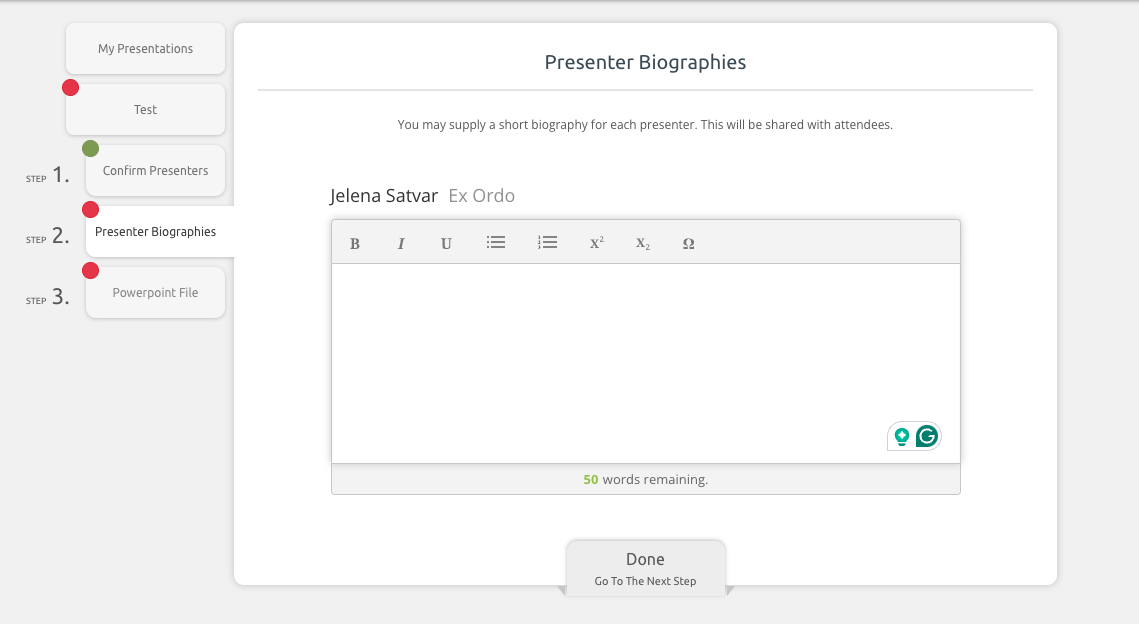Select the italic formatting icon
This screenshot has width=1139, height=624.
(x=401, y=243)
